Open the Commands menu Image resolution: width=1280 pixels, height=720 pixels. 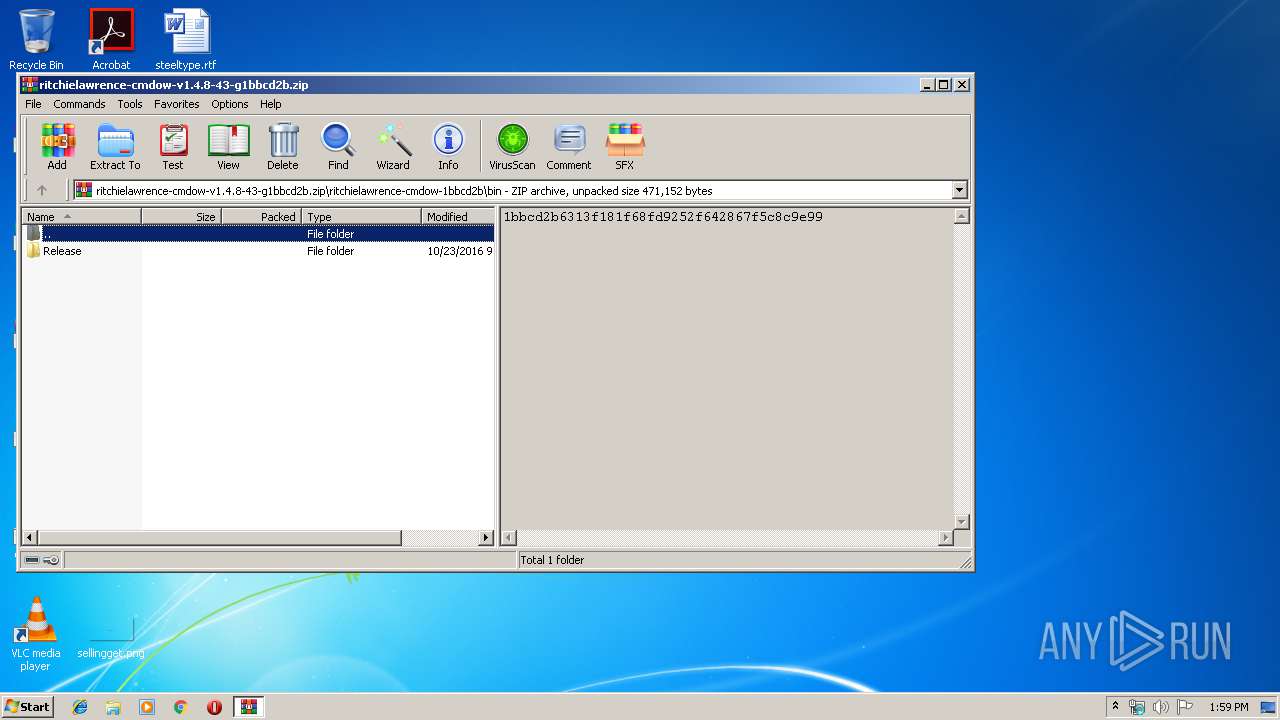pos(79,104)
